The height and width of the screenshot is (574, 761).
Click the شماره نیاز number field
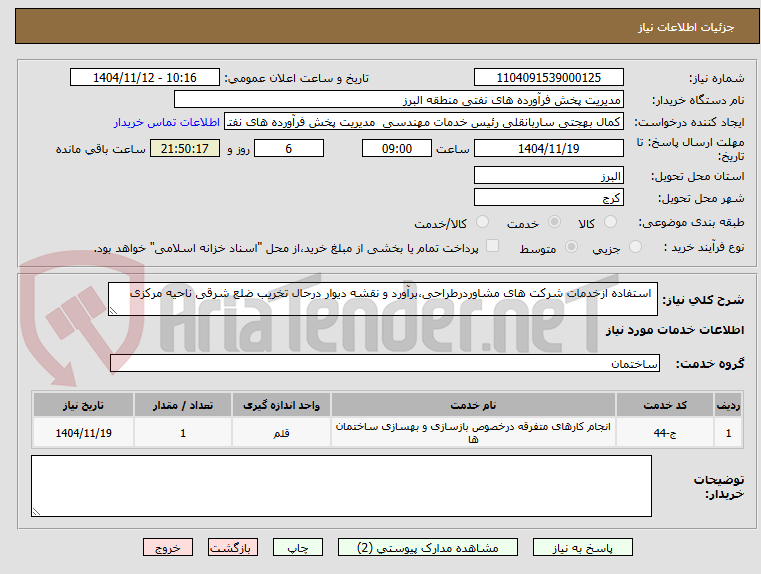tap(548, 78)
